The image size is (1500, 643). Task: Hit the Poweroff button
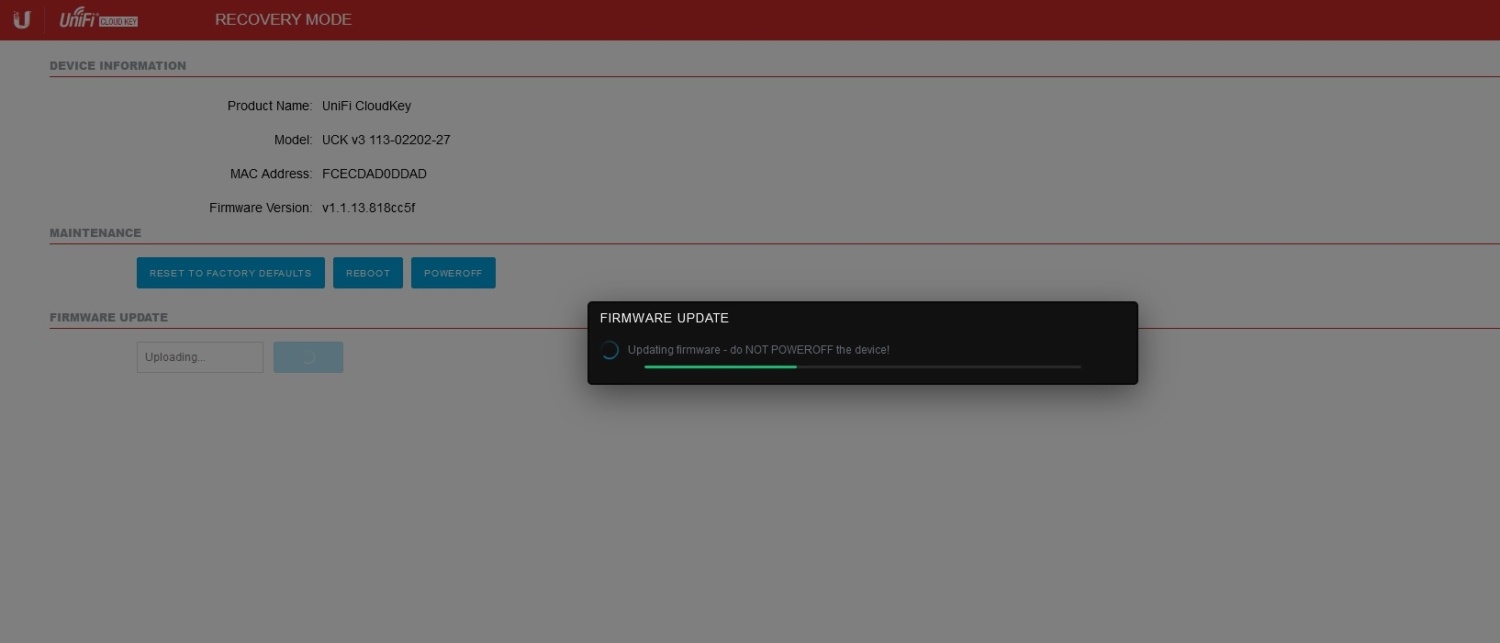click(x=453, y=273)
